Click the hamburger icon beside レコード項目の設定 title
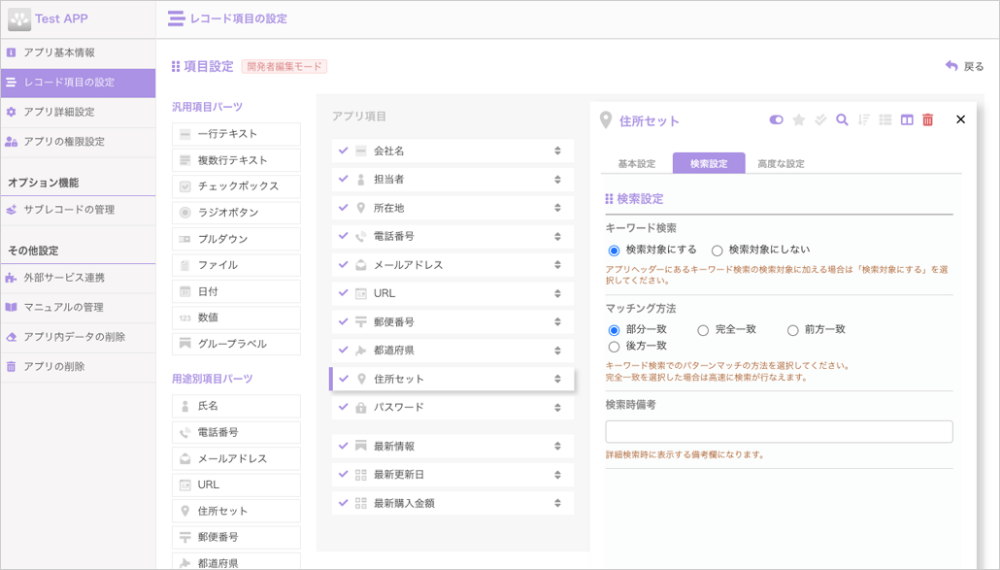The image size is (1000, 570). (x=176, y=18)
